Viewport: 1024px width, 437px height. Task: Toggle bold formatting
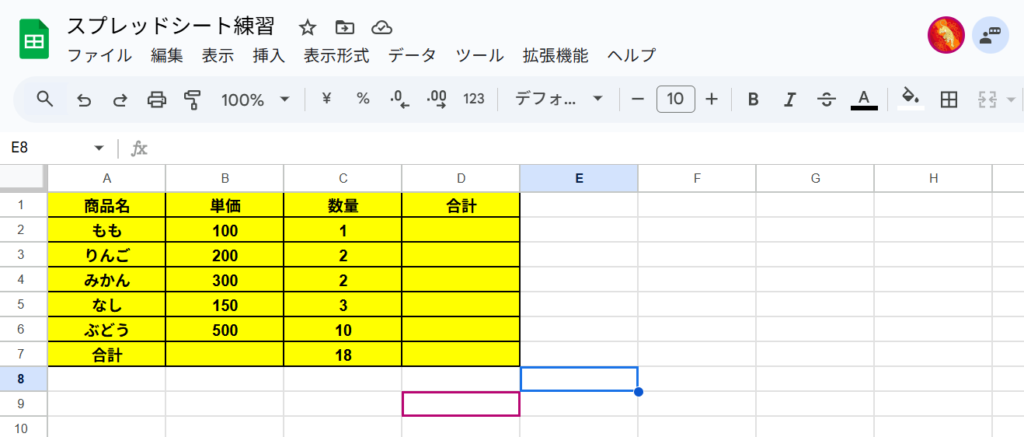point(753,99)
